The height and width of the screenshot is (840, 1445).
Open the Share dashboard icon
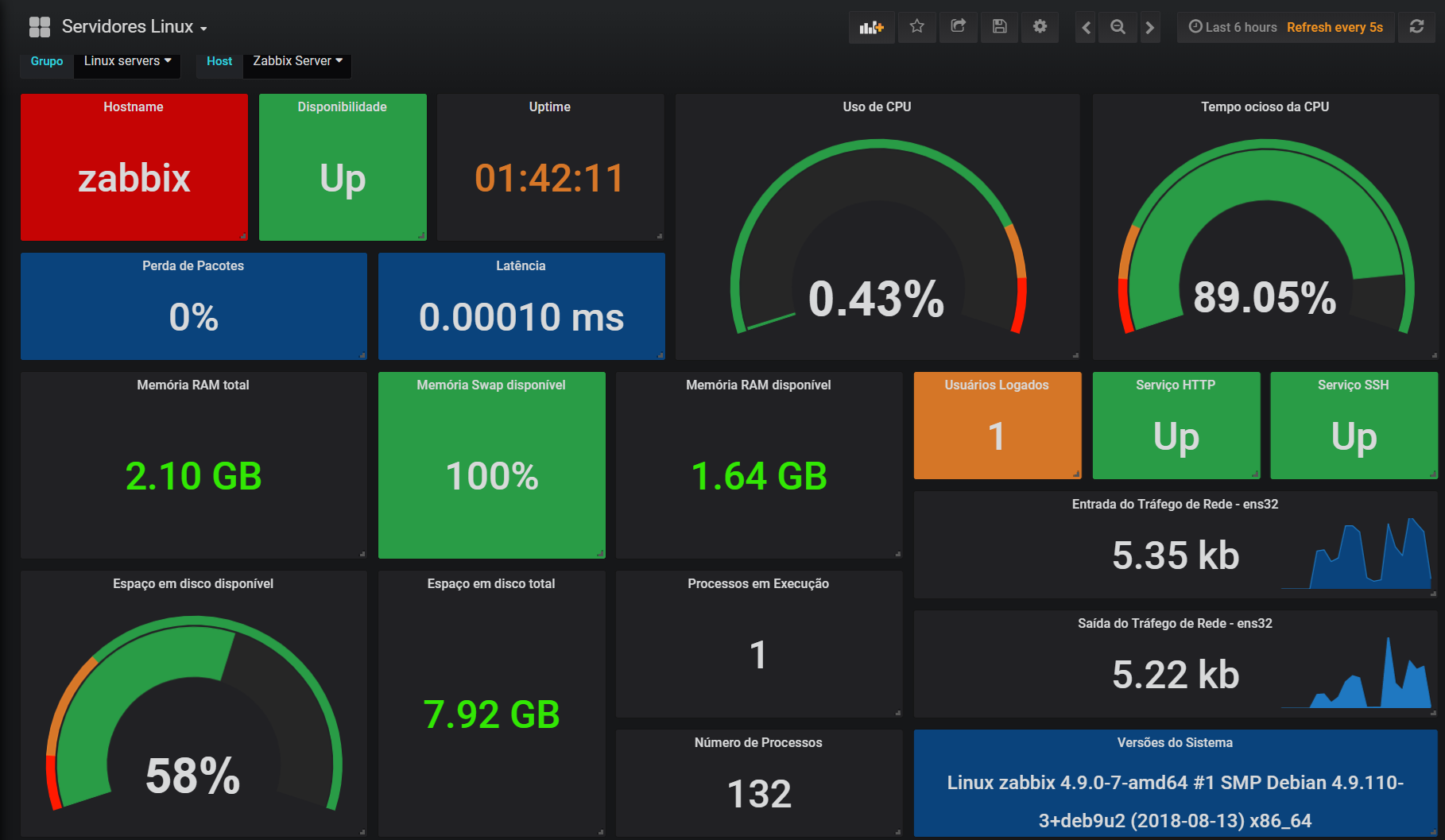click(x=958, y=27)
